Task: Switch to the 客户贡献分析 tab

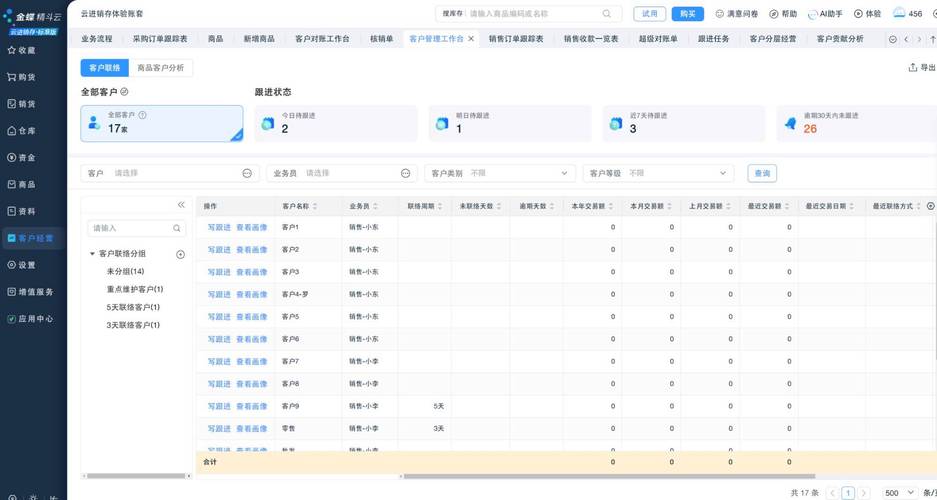Action: (840, 39)
